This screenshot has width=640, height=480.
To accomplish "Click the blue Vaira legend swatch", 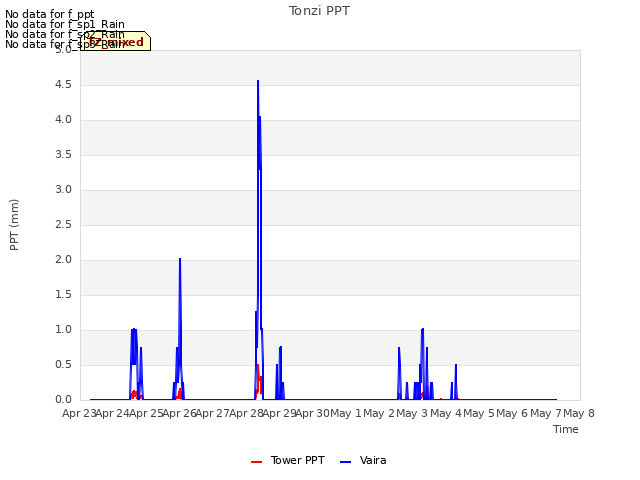I will click(x=345, y=462).
